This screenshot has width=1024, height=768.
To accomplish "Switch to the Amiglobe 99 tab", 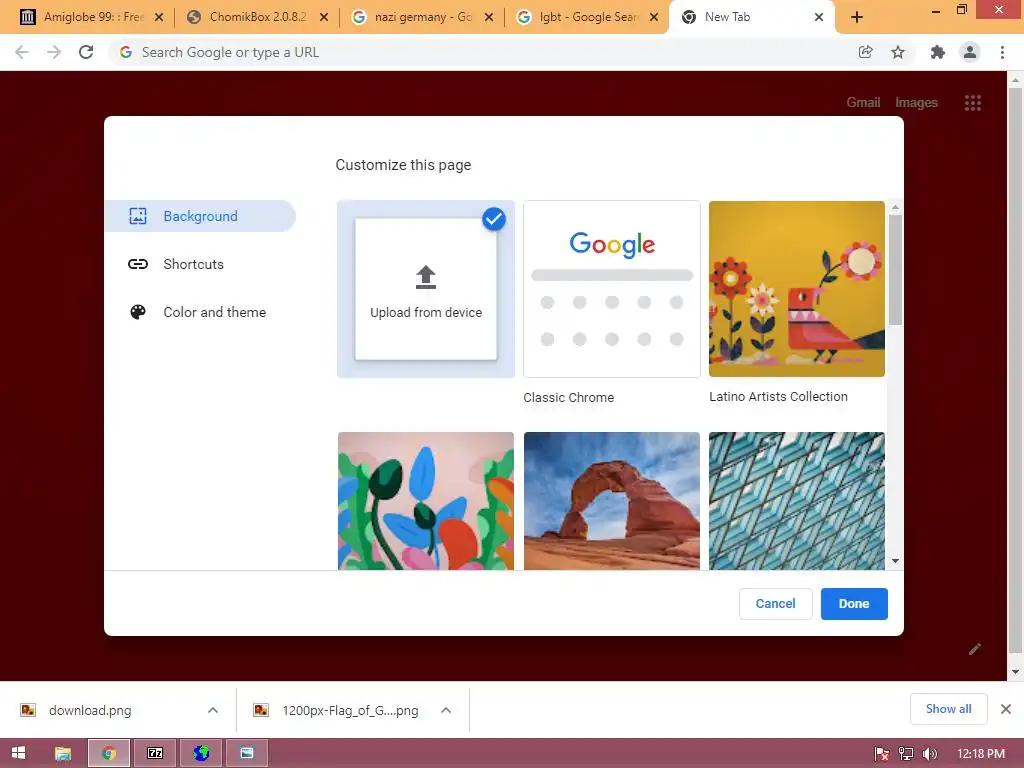I will click(x=91, y=17).
